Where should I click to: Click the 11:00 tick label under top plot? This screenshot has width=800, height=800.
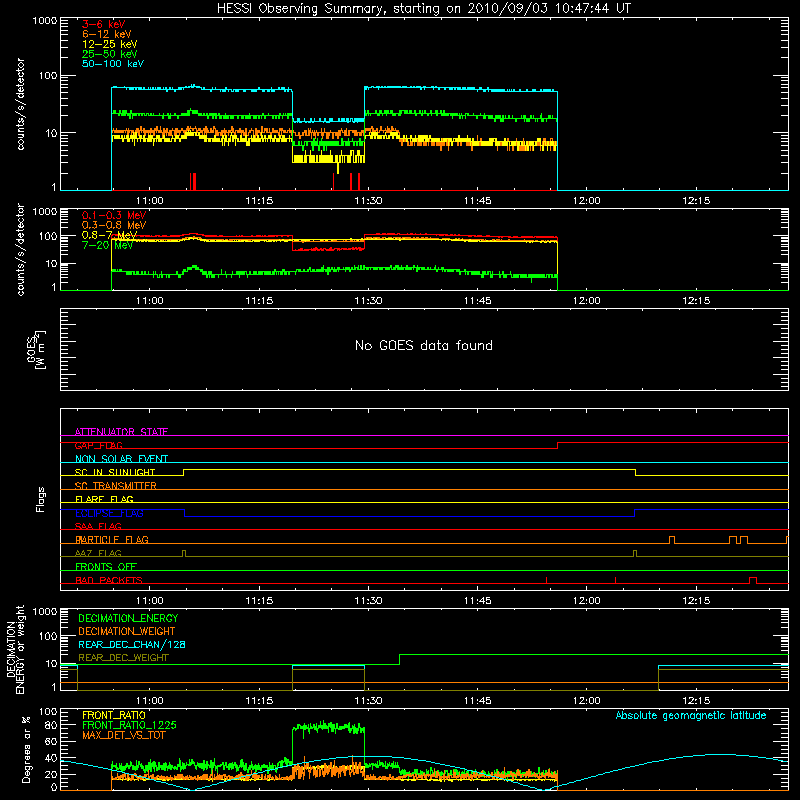click(149, 201)
